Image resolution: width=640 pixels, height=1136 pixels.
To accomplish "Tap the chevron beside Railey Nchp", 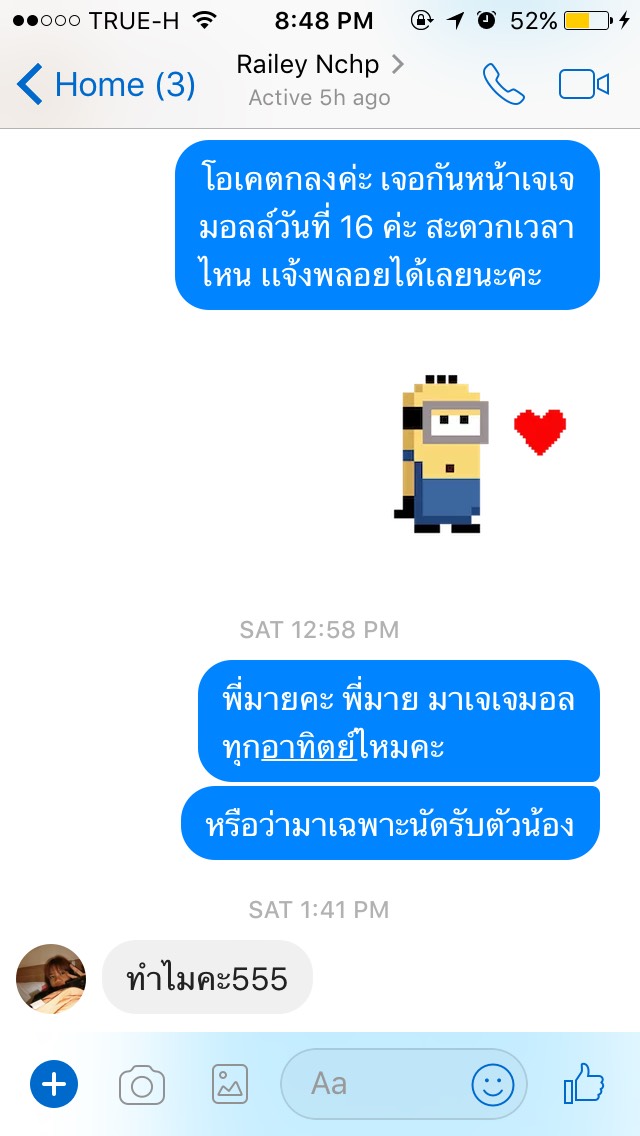I will (x=397, y=65).
